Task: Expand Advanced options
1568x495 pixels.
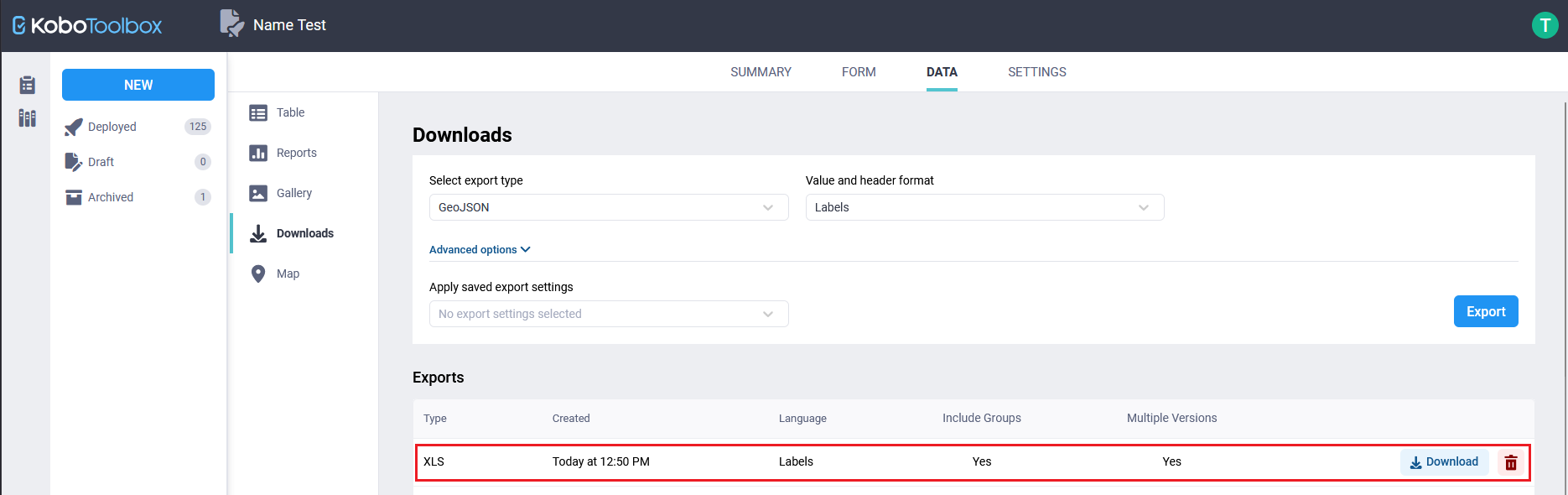Action: click(480, 250)
